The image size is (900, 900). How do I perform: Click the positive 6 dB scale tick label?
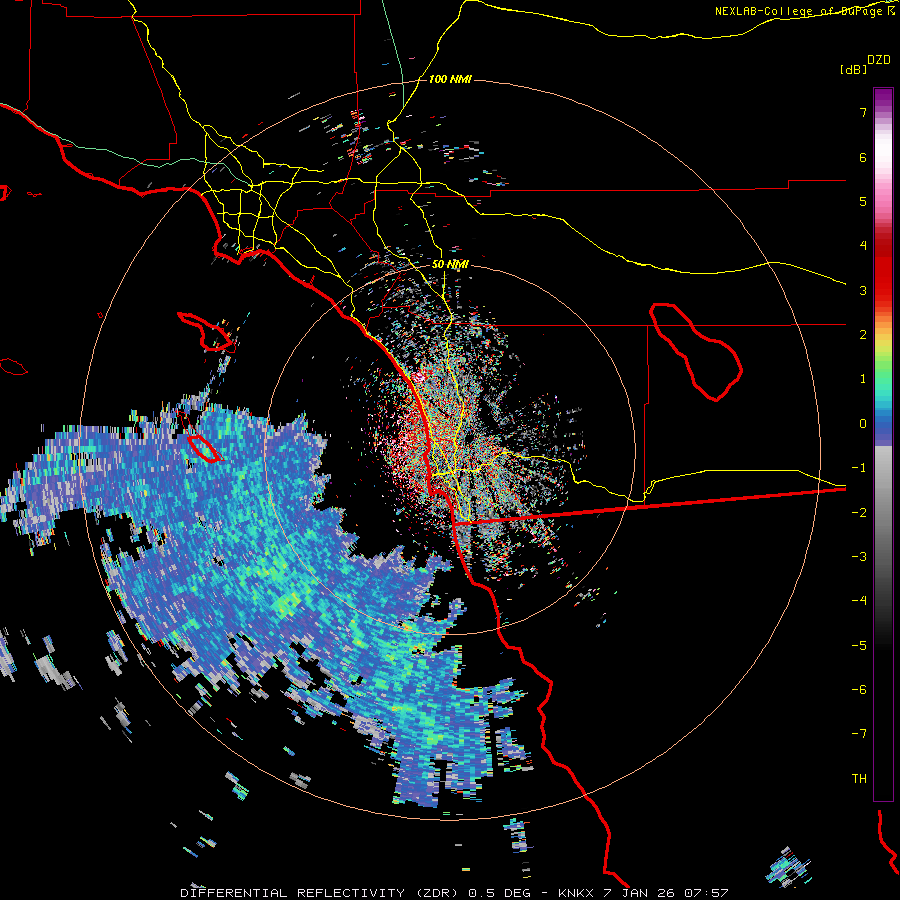point(863,157)
